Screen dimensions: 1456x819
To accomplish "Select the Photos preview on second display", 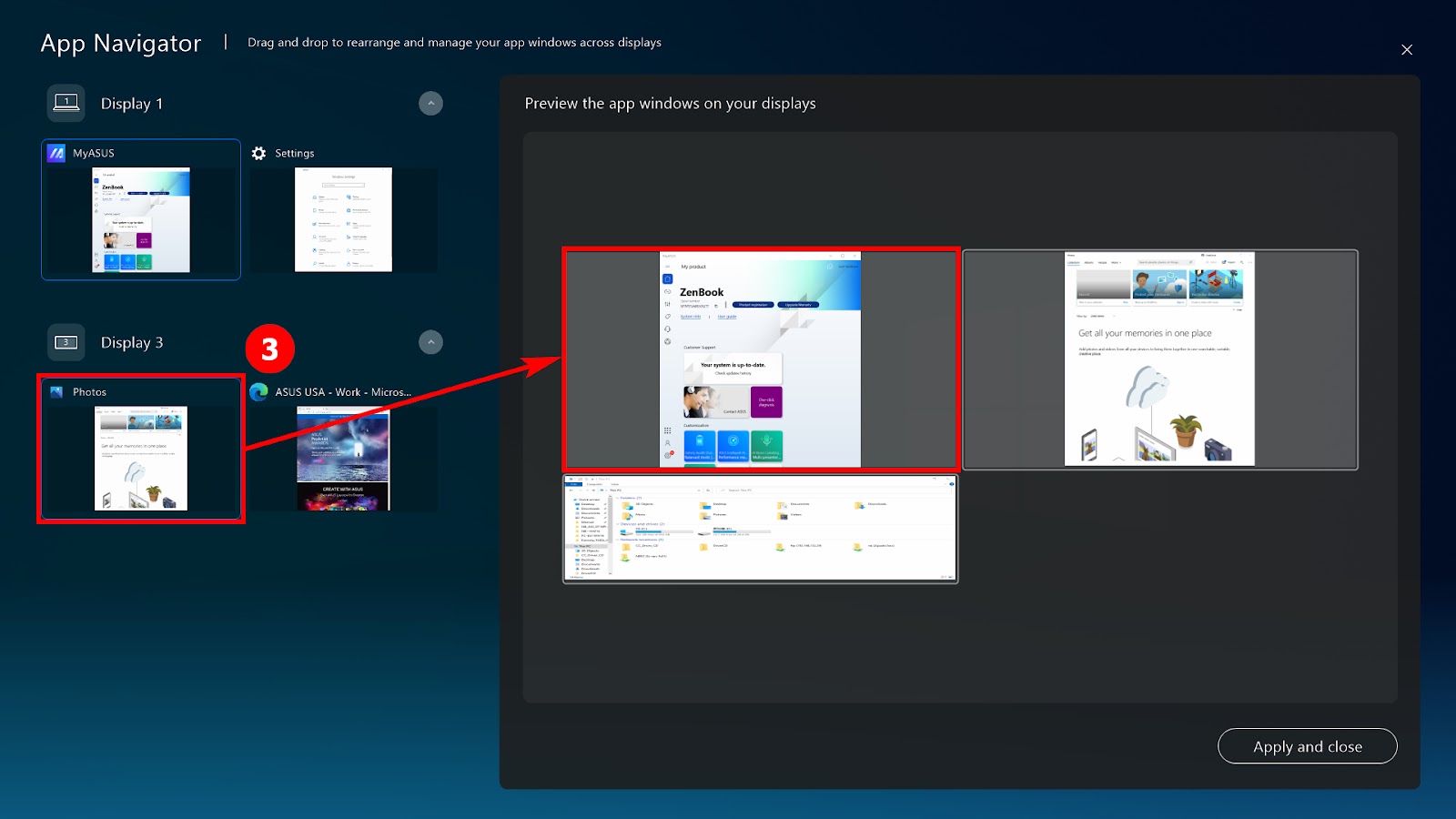I will [1160, 359].
